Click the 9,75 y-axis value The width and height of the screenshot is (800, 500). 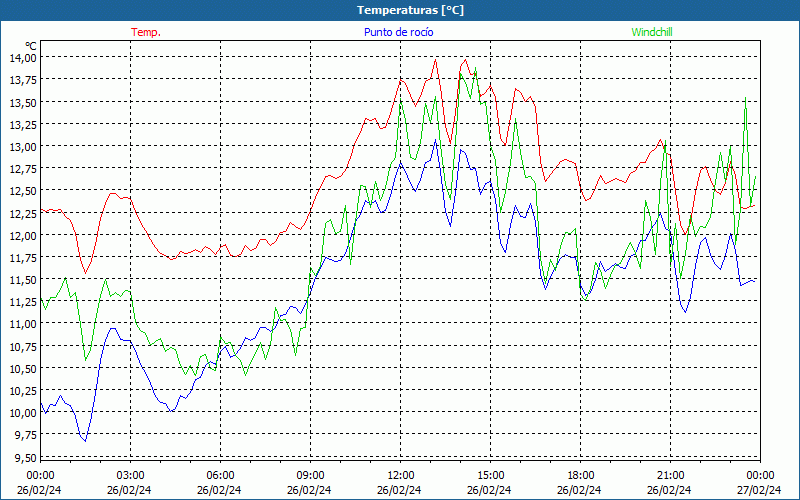tap(26, 435)
